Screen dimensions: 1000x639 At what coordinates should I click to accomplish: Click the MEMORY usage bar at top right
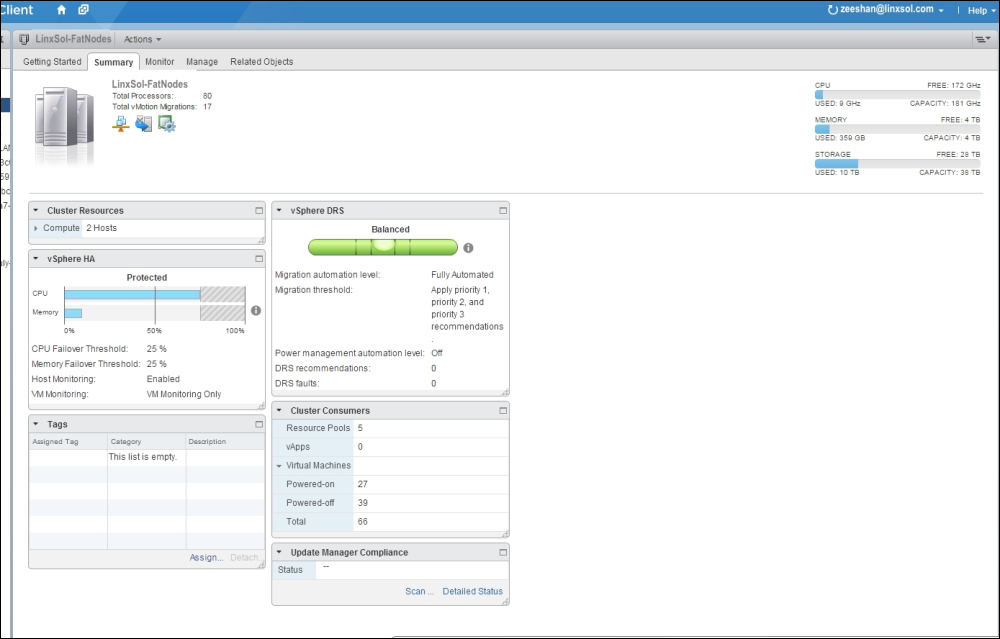point(897,129)
